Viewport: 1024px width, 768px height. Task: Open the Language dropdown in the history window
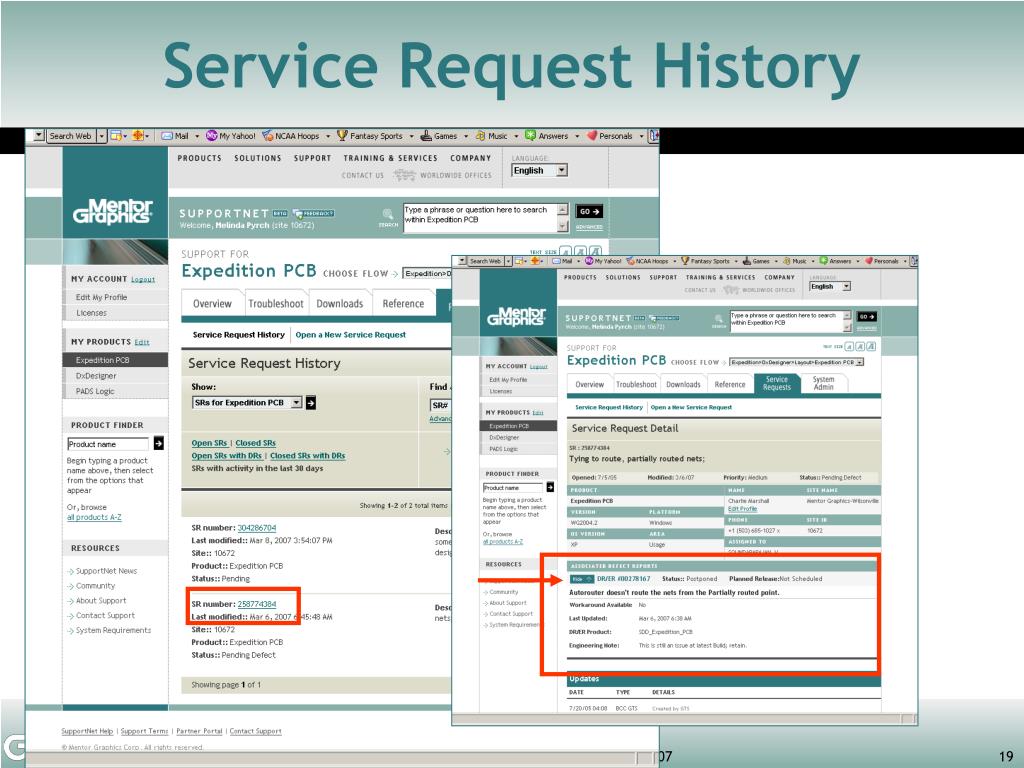(539, 170)
